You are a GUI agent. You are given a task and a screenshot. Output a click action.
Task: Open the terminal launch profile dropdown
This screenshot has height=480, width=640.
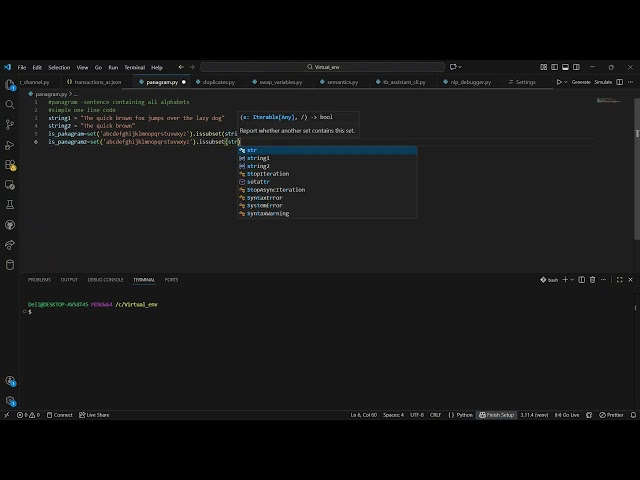click(x=572, y=280)
